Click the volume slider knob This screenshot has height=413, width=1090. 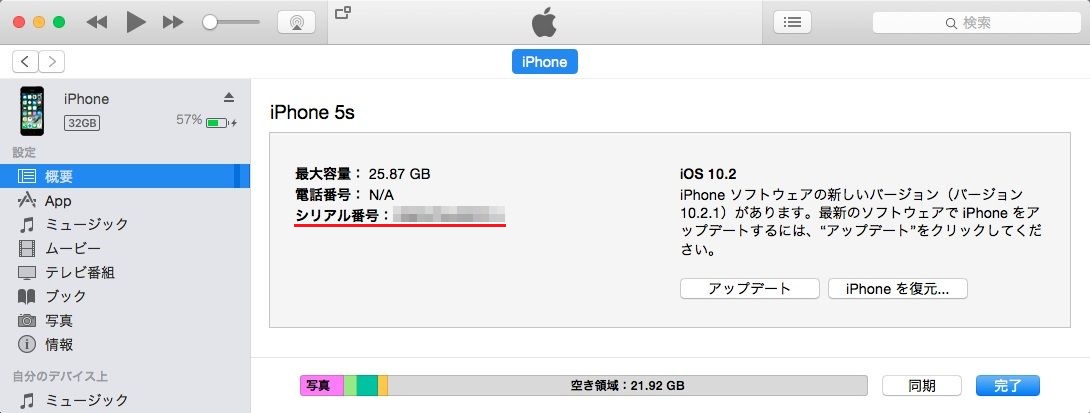click(210, 22)
